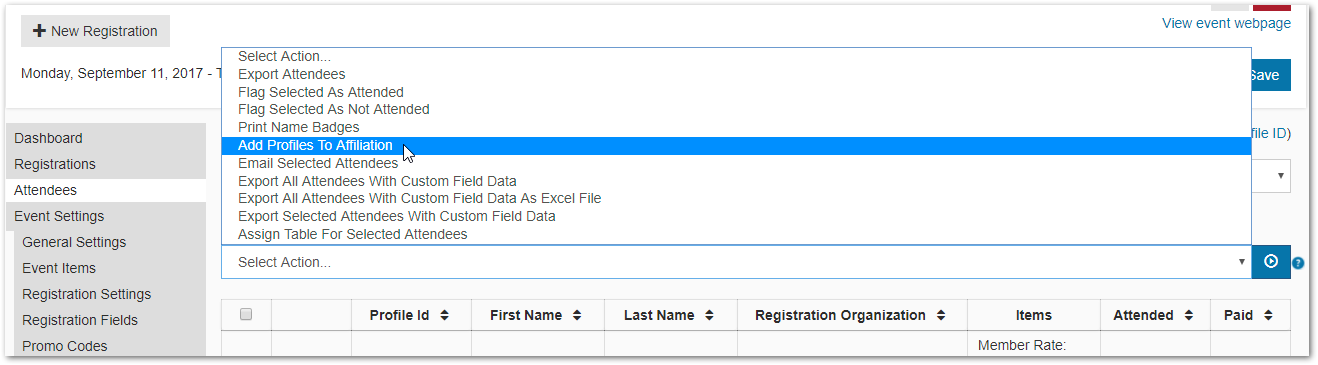Click the run action play icon
Screen dimensions: 1318x365
coord(1271,262)
